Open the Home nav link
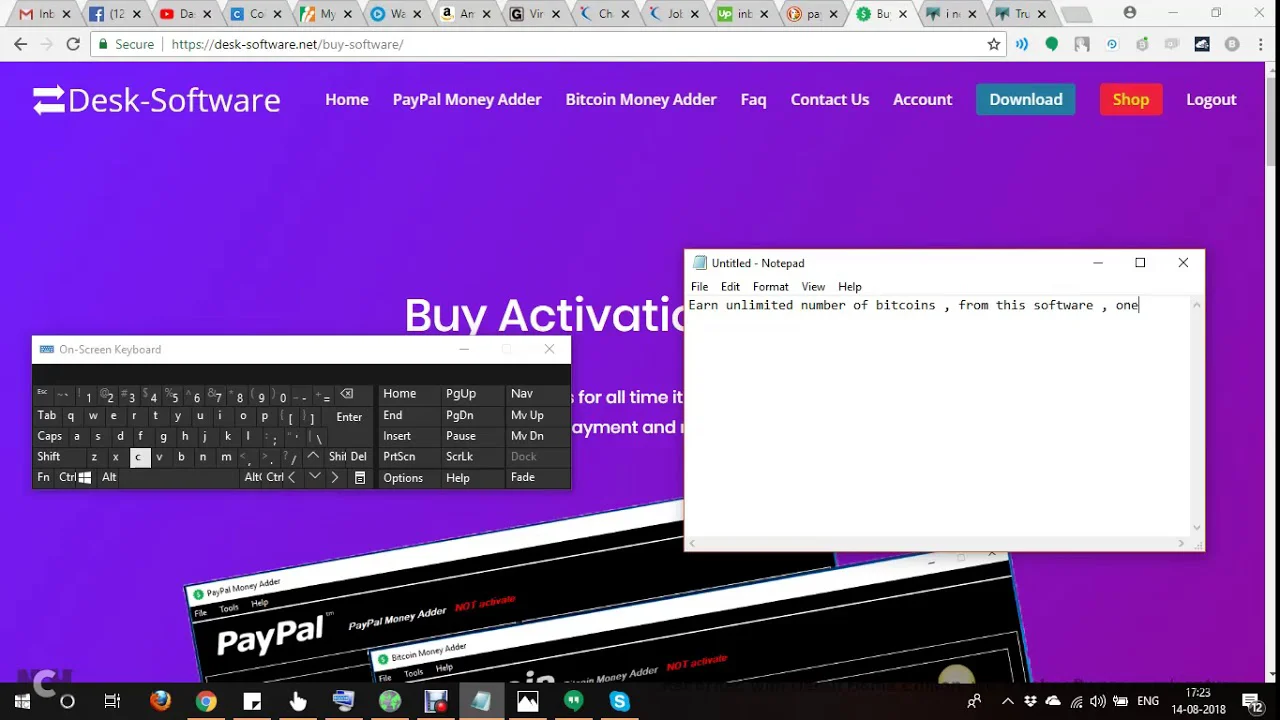Image resolution: width=1280 pixels, height=720 pixels. pos(347,99)
